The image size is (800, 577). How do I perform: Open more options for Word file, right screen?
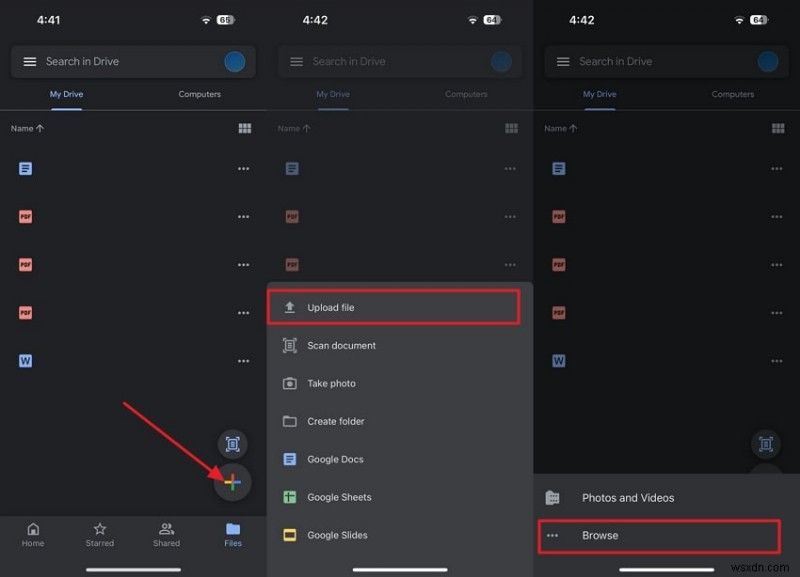[x=777, y=361]
